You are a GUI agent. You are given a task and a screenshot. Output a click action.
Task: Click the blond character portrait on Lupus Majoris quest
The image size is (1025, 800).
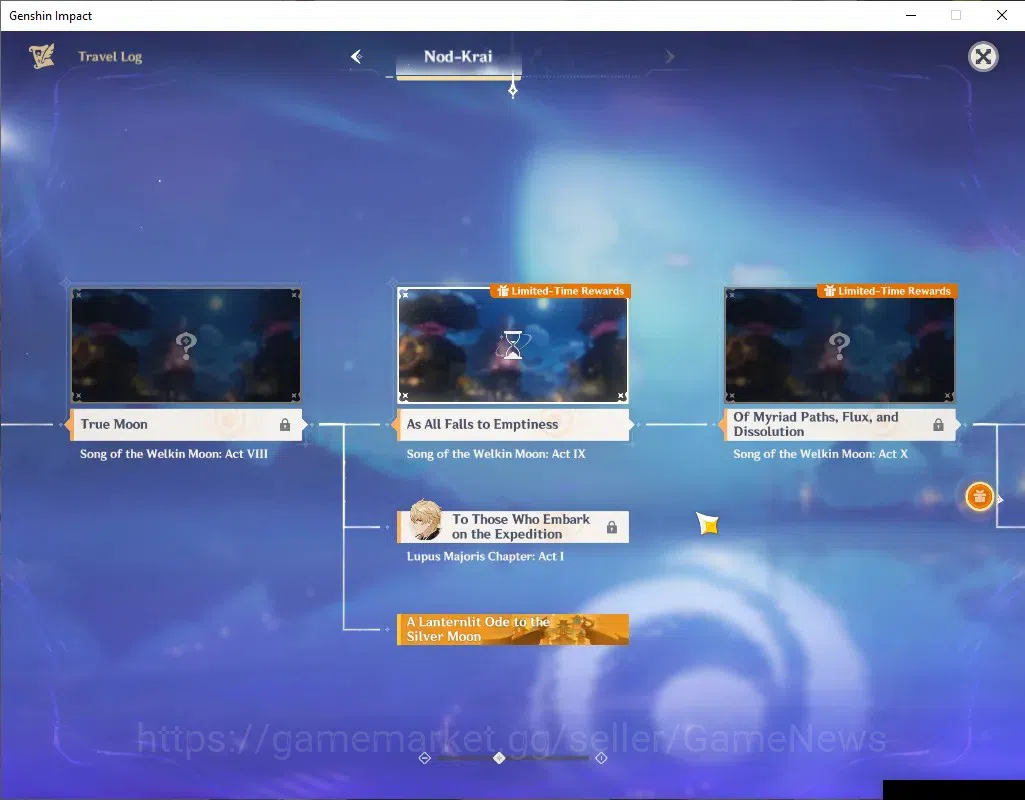426,520
